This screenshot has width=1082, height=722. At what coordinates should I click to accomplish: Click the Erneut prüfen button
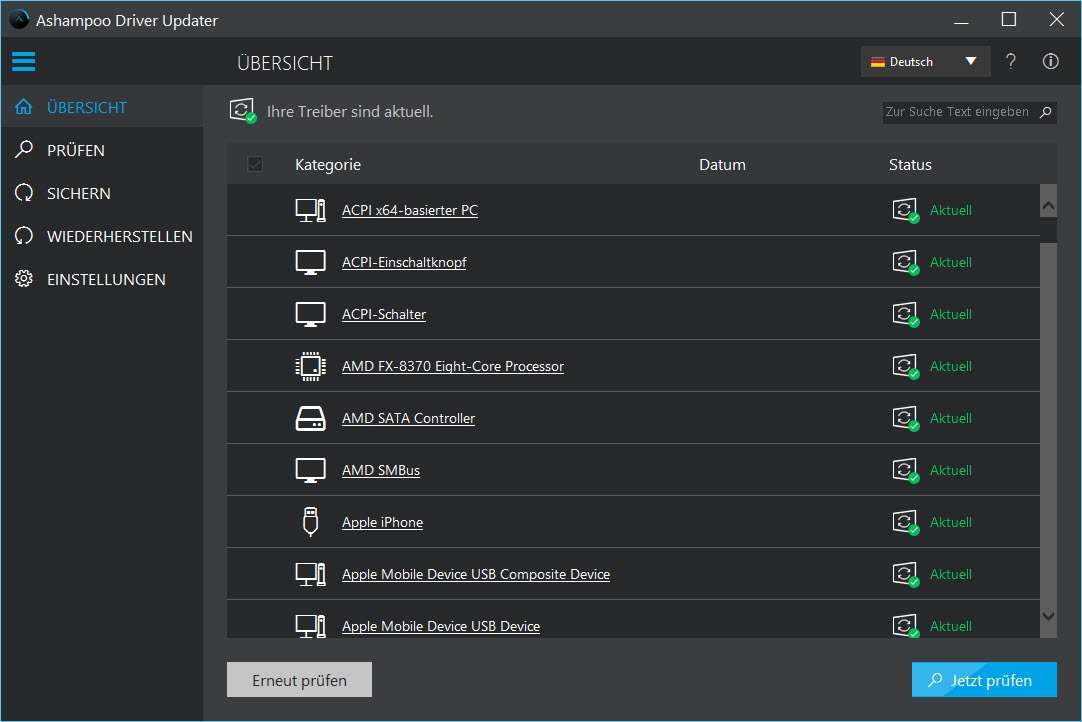tap(299, 680)
